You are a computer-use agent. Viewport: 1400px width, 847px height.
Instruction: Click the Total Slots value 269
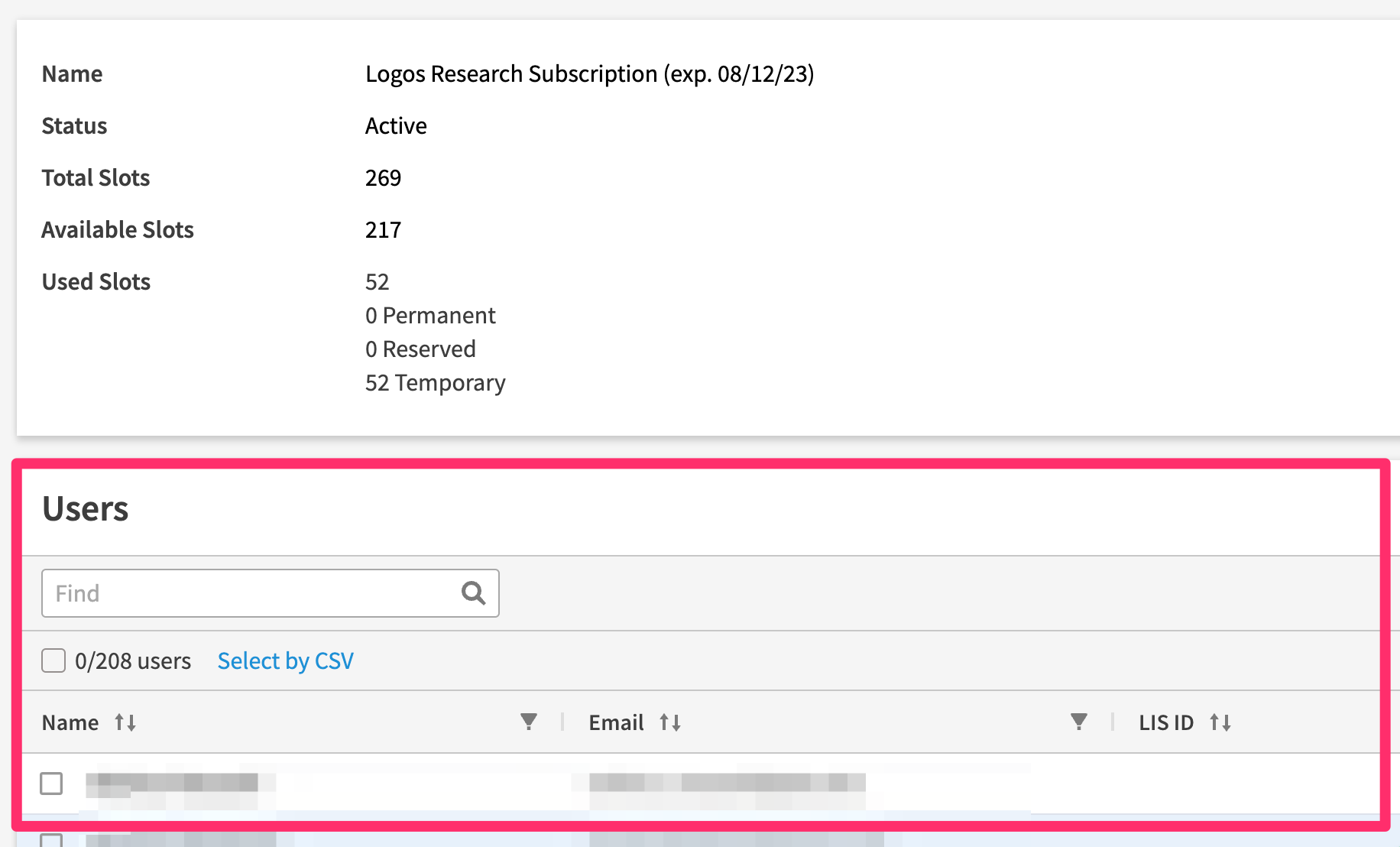383,177
